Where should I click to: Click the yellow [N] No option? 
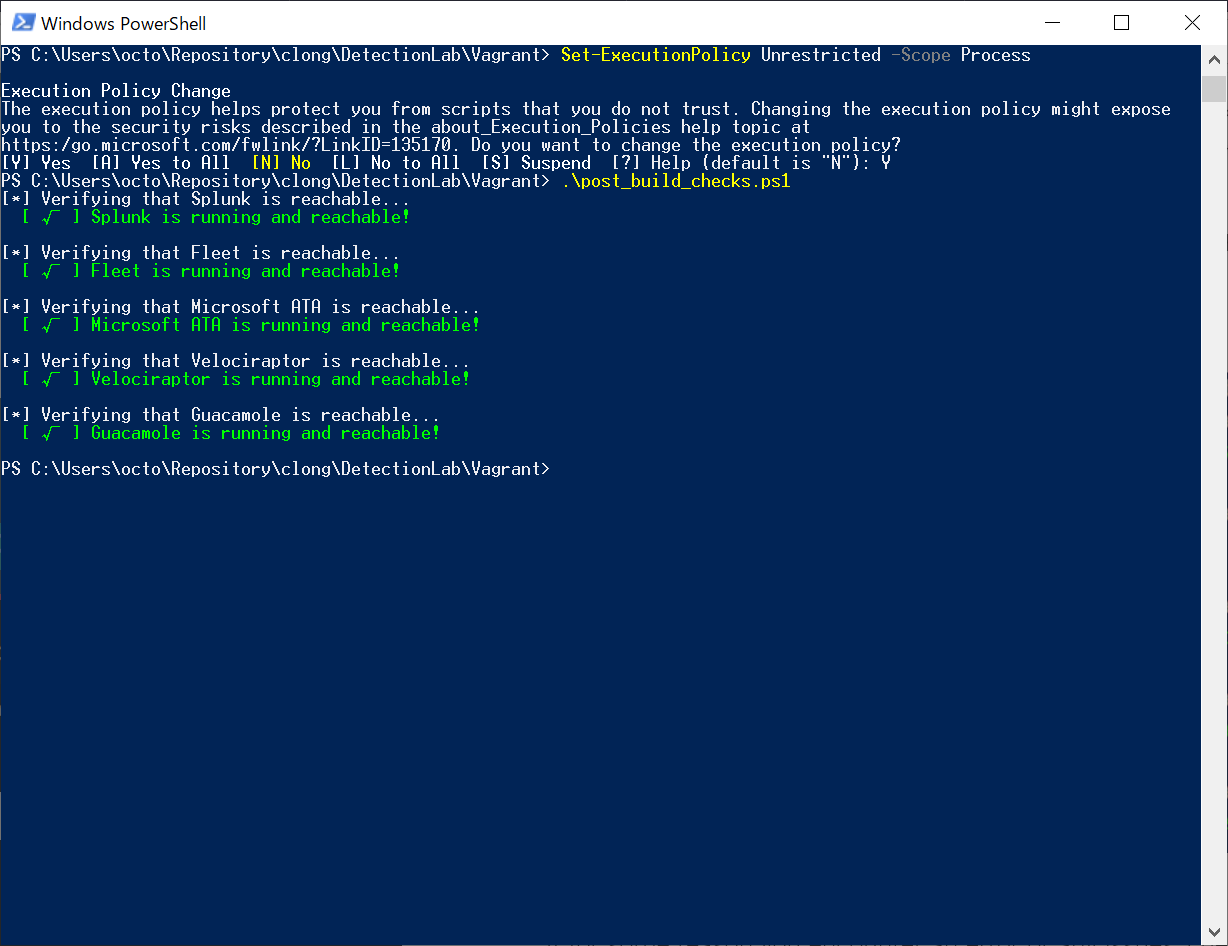pos(281,164)
